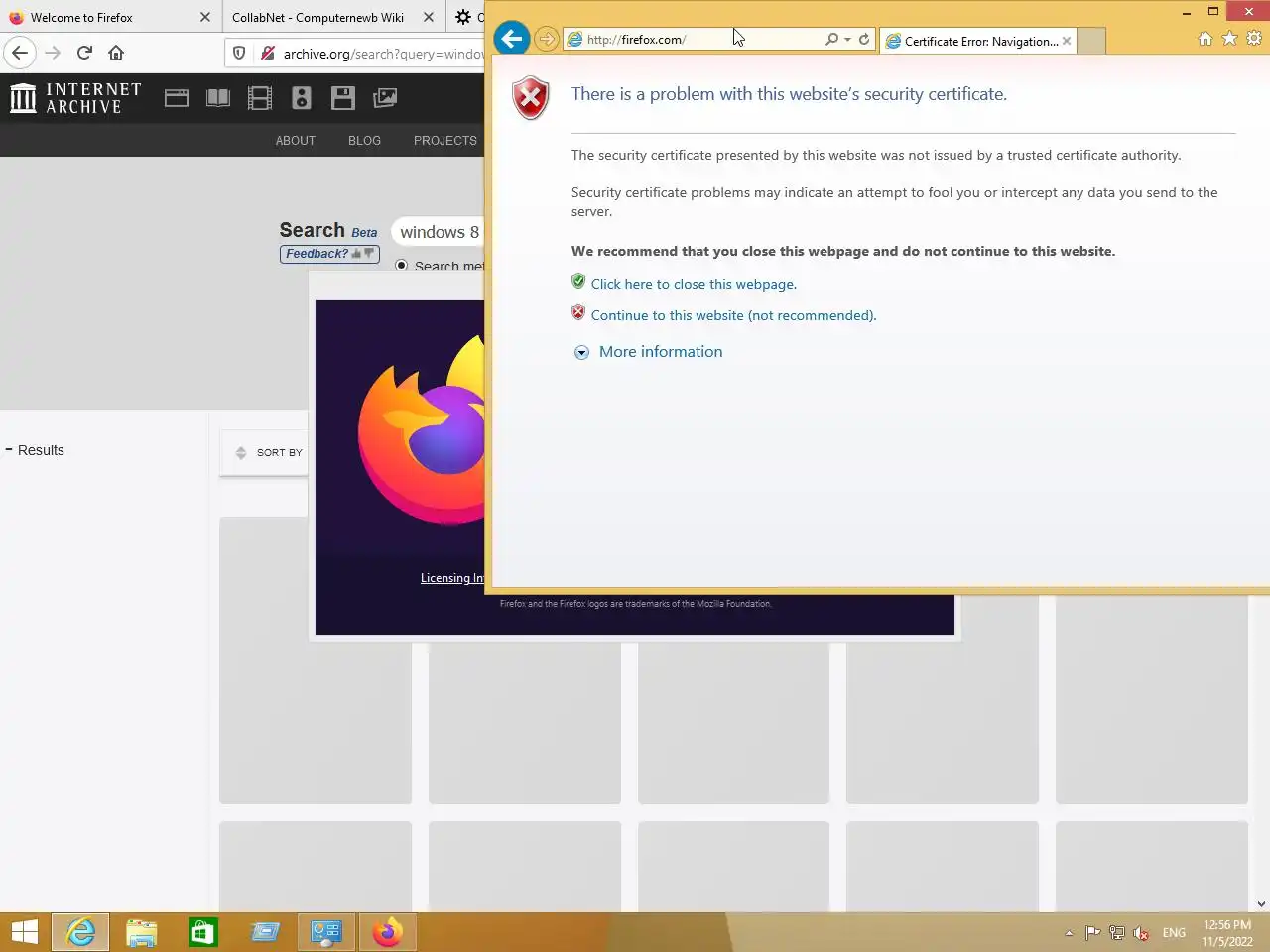The image size is (1270, 952).
Task: Open the Internet Explorer Favorites star
Action: tap(1229, 39)
